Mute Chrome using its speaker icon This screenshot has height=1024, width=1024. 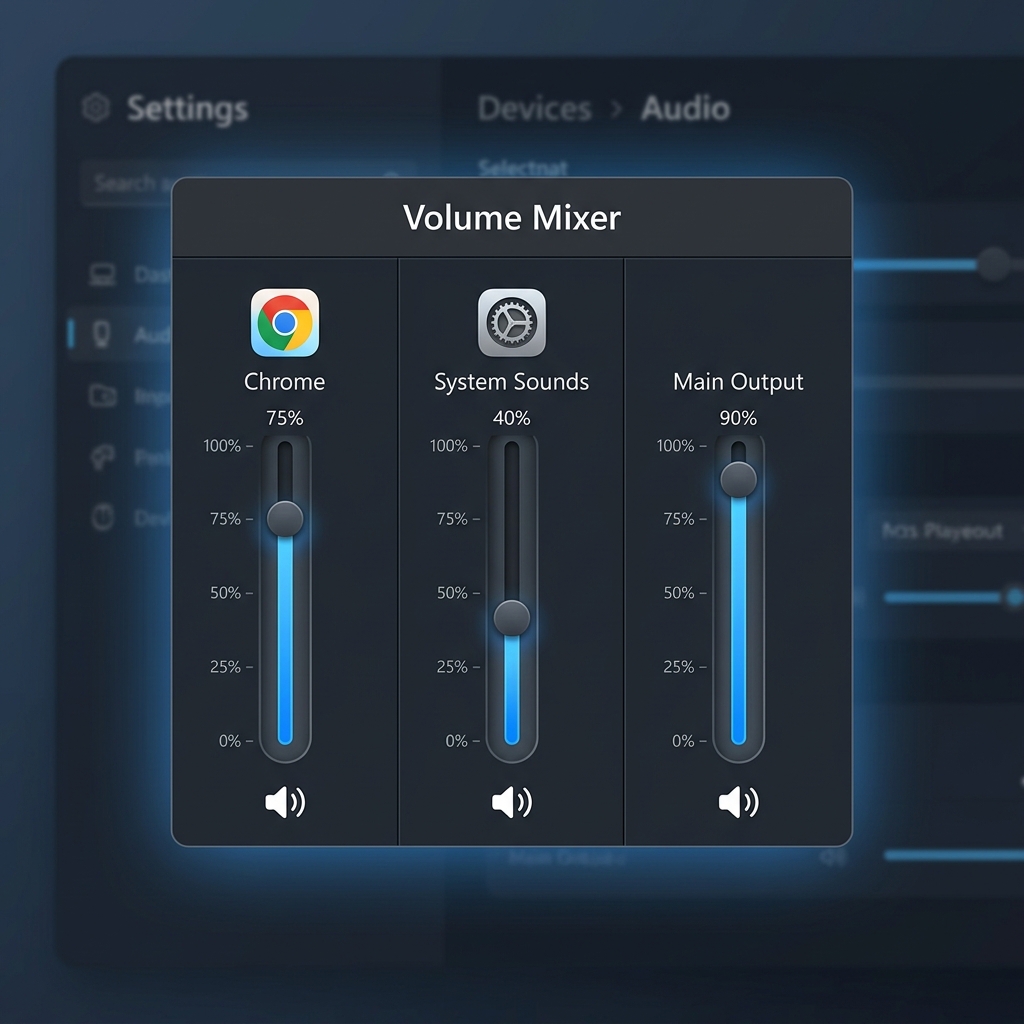point(285,802)
